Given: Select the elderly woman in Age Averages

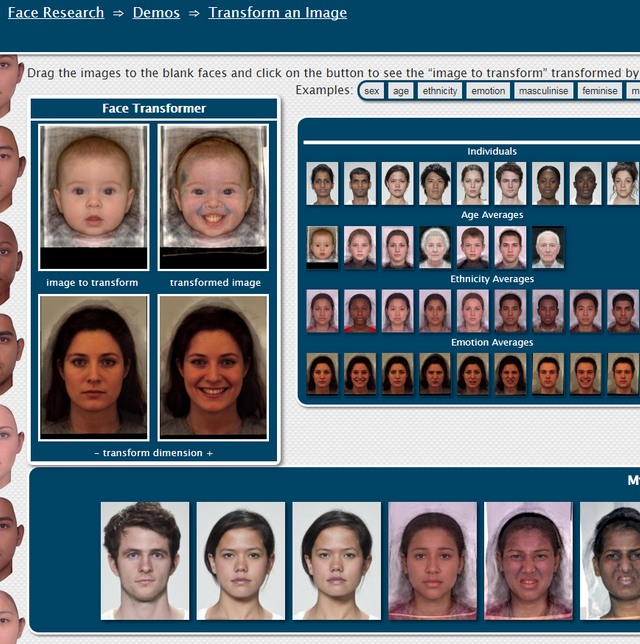Looking at the screenshot, I should tap(435, 247).
